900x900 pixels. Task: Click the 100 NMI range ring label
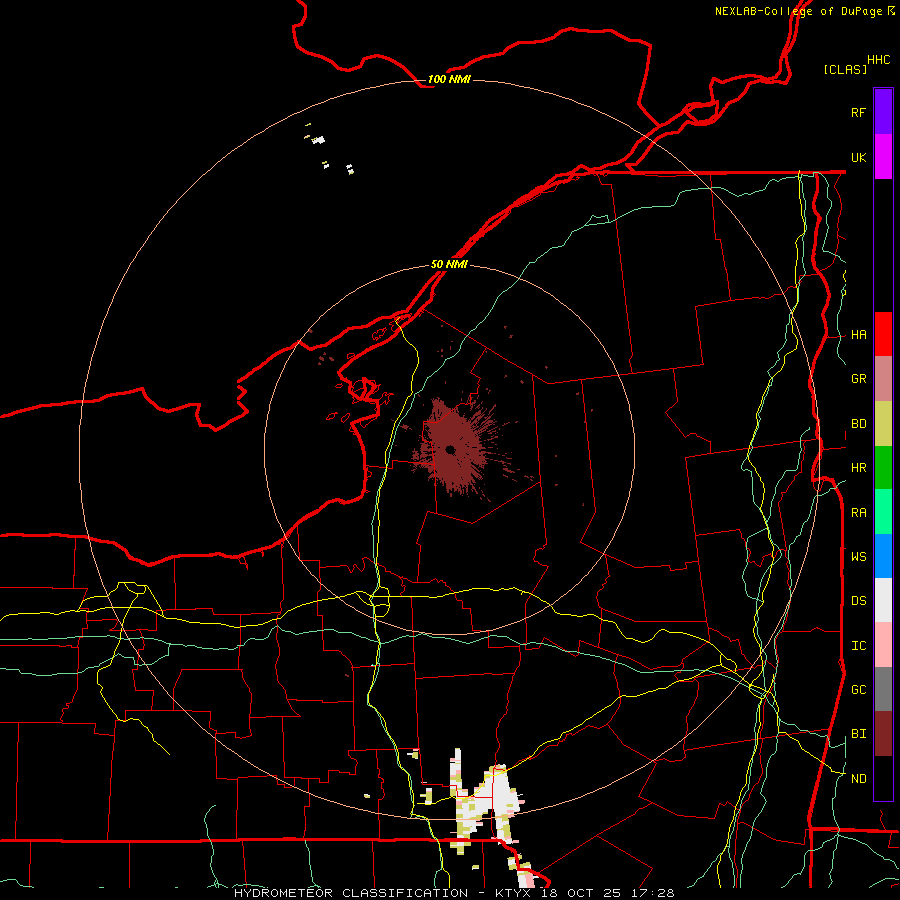tap(449, 79)
